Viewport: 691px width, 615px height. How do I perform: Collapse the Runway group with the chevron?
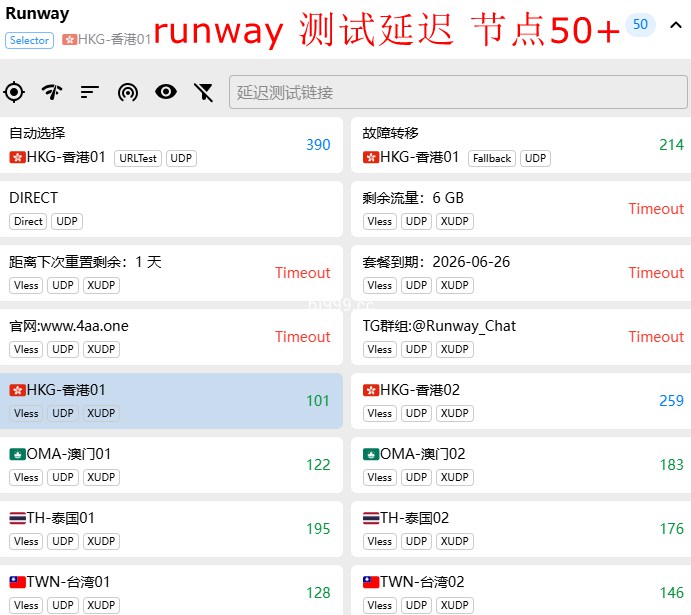pos(676,26)
